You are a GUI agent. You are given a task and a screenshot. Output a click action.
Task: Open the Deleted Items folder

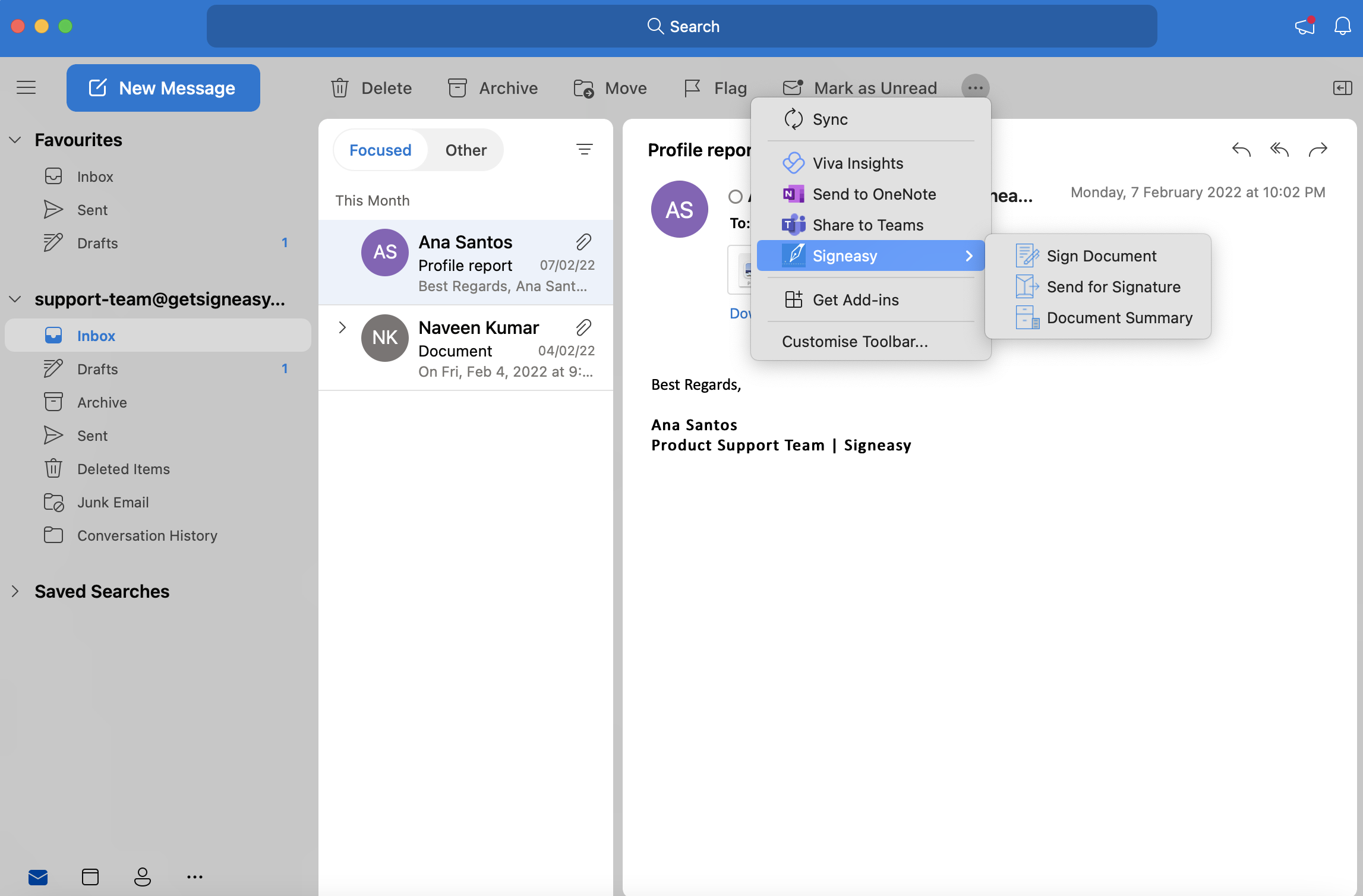pos(158,469)
